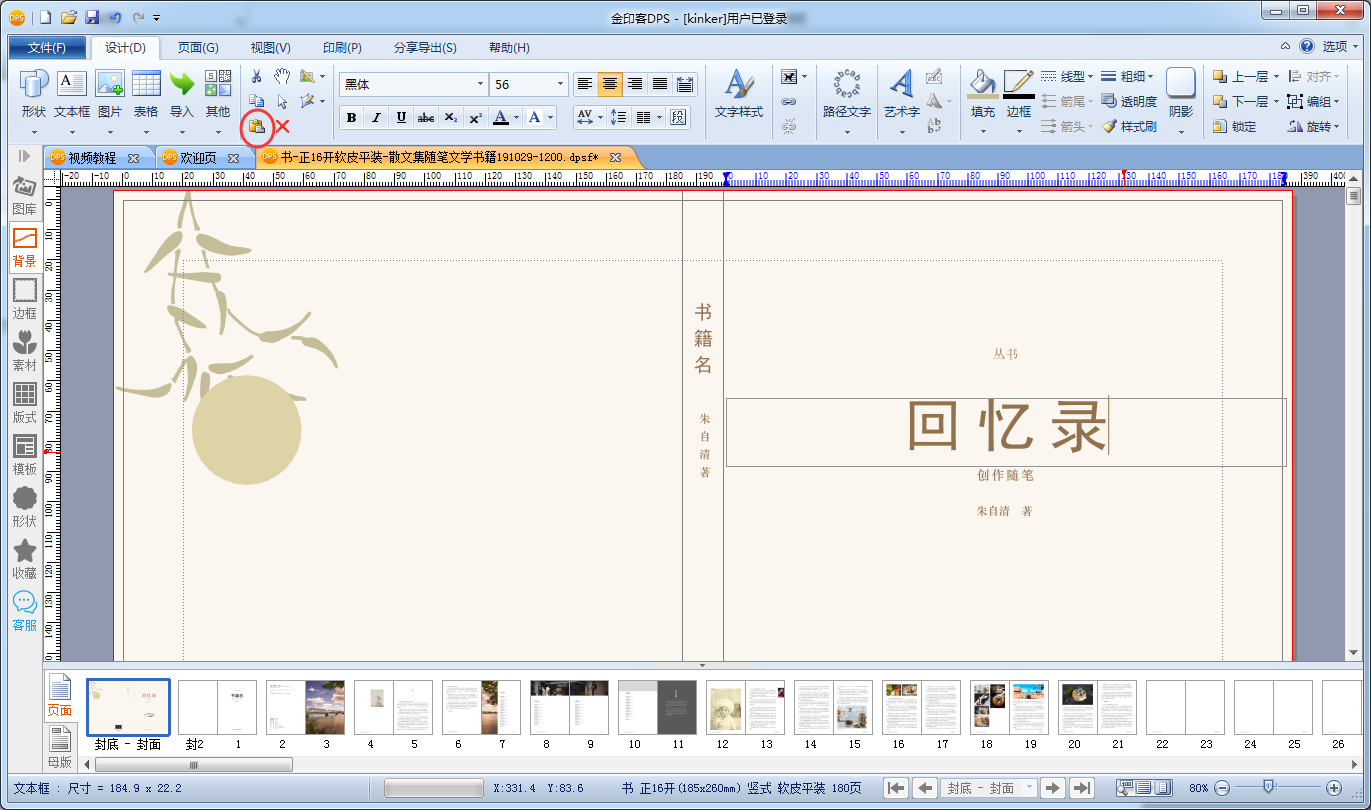1371x810 pixels.
Task: Open the 文字样式 text style tool
Action: (x=739, y=95)
